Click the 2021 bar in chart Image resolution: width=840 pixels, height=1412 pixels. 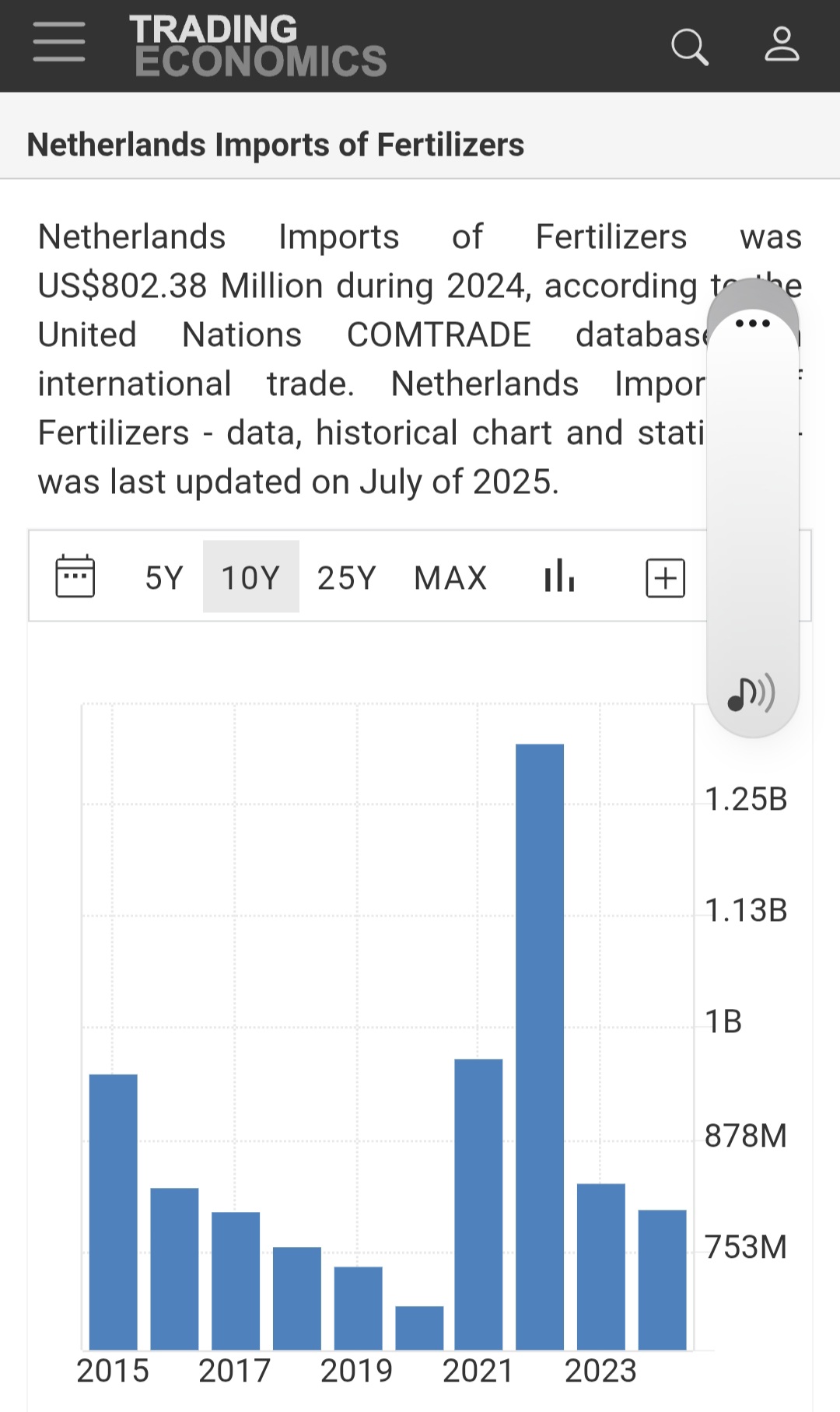(x=478, y=1204)
